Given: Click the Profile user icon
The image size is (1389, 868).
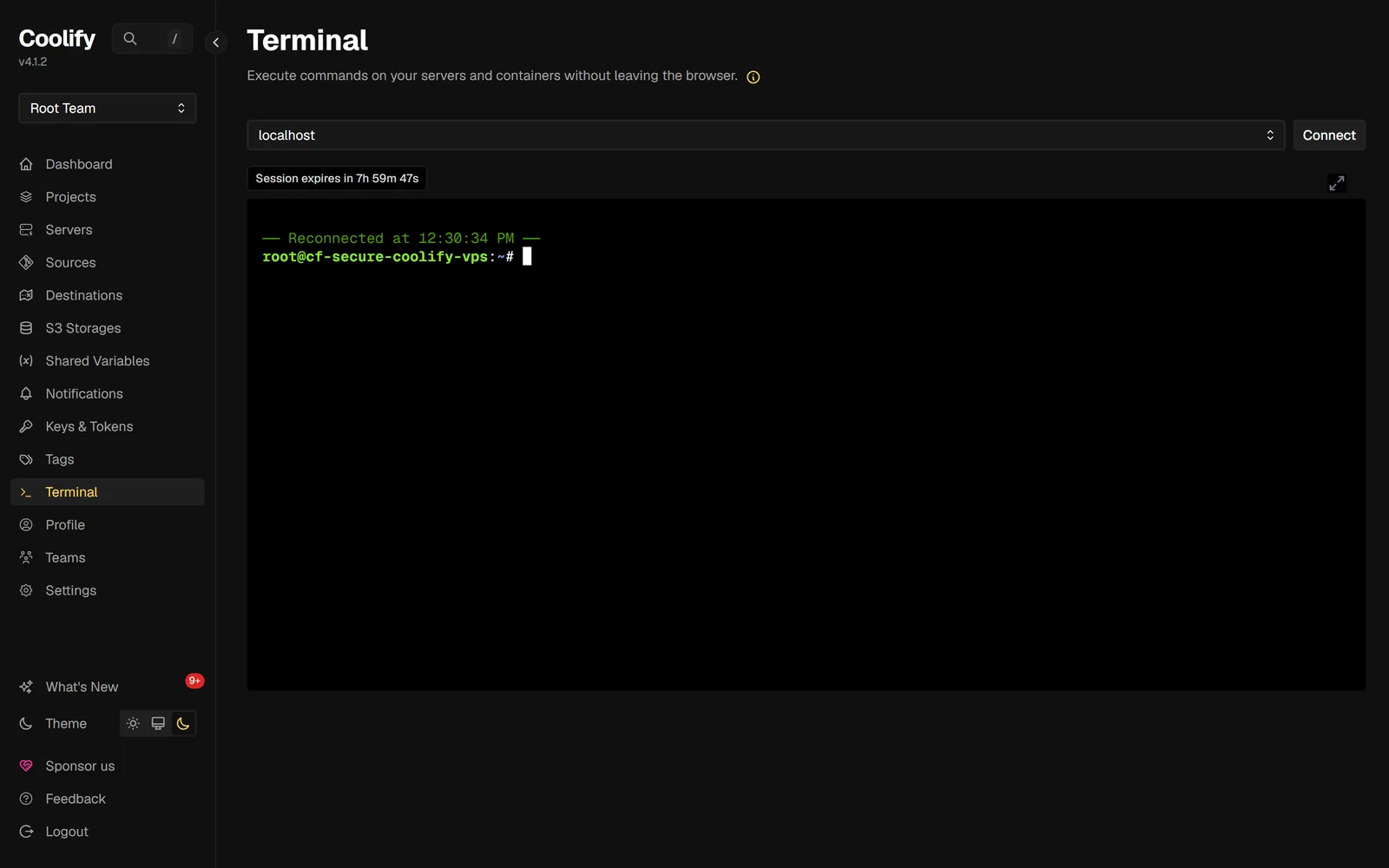Looking at the screenshot, I should 26,525.
